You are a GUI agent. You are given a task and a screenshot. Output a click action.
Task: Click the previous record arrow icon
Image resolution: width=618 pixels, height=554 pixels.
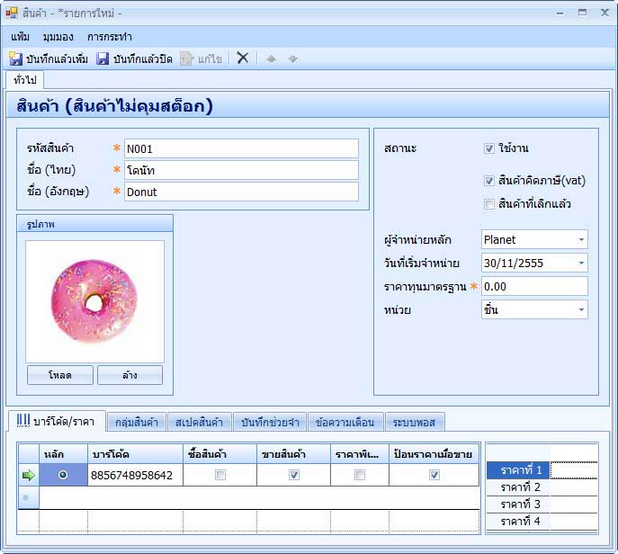click(270, 59)
